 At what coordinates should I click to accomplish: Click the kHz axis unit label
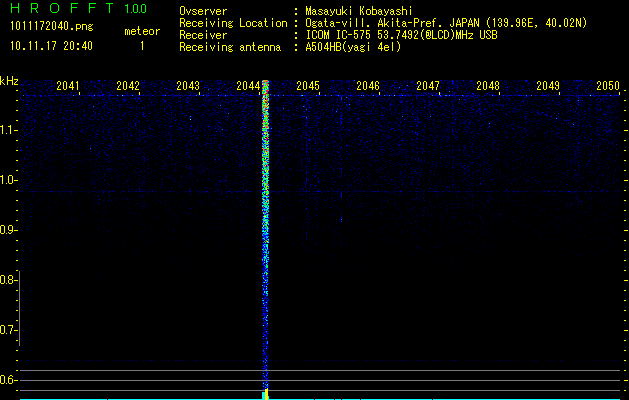[9, 81]
